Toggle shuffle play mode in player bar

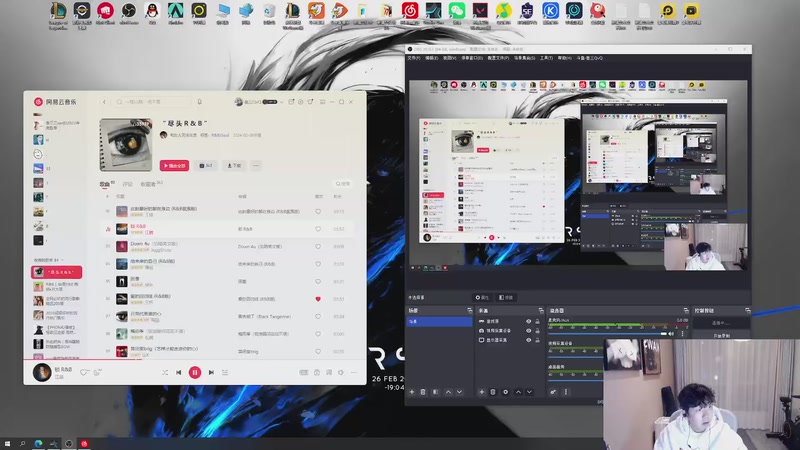(x=165, y=372)
